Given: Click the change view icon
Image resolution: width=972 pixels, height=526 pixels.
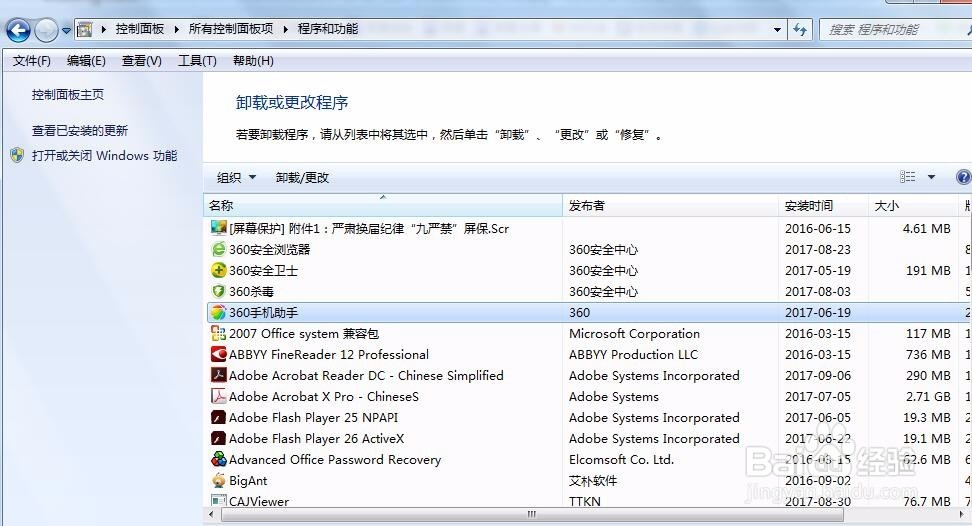Looking at the screenshot, I should pos(908,177).
